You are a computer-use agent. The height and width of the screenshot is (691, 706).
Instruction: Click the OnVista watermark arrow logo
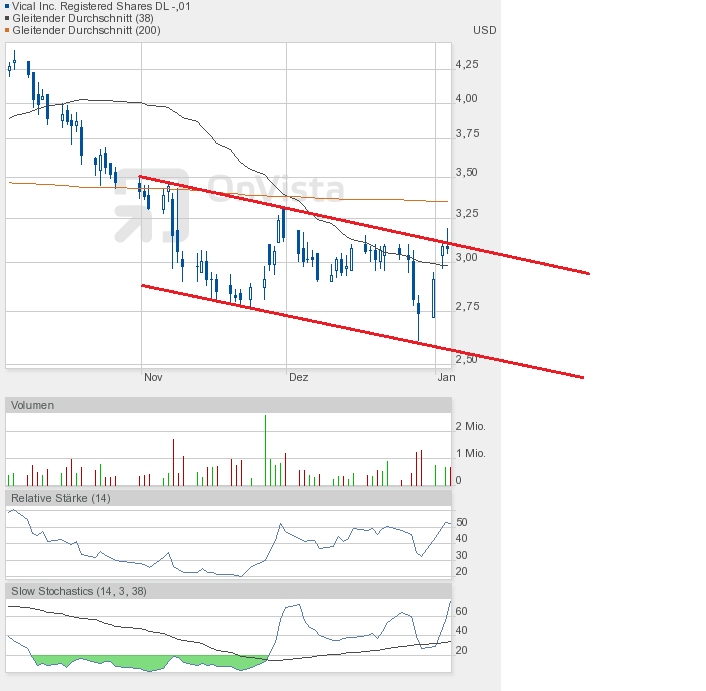(152, 205)
